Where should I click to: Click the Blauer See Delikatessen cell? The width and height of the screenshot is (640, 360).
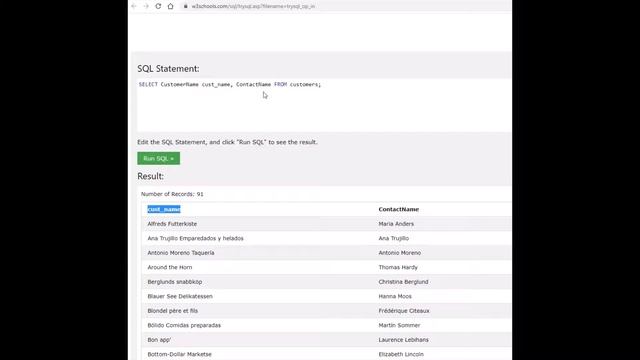tap(180, 296)
